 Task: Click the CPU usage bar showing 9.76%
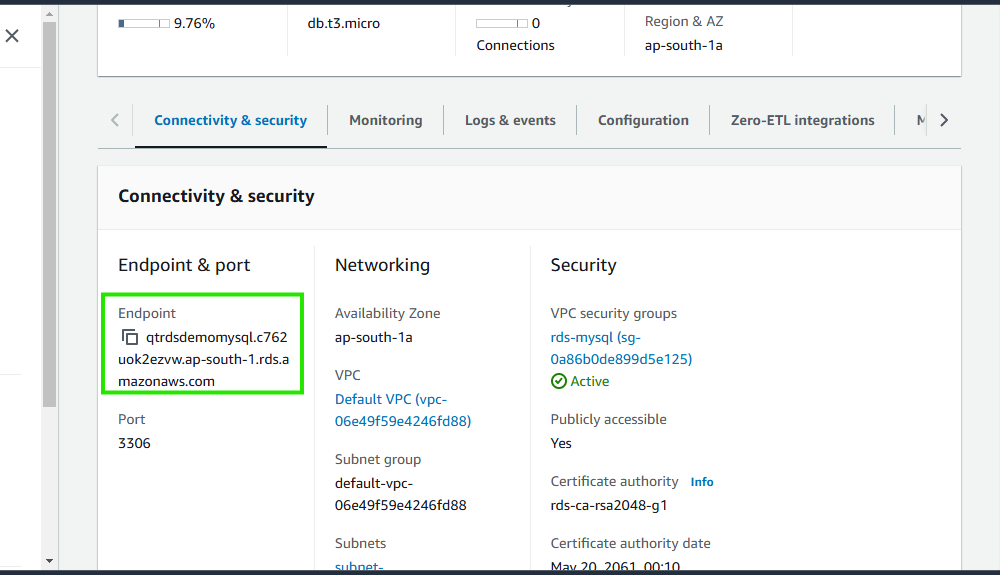pos(143,24)
